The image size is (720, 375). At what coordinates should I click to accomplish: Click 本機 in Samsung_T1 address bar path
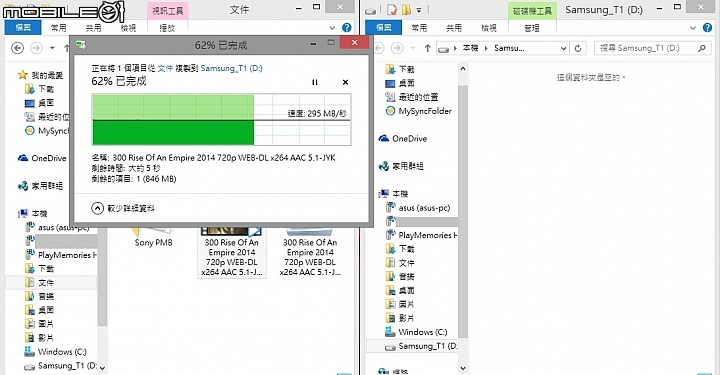click(470, 48)
